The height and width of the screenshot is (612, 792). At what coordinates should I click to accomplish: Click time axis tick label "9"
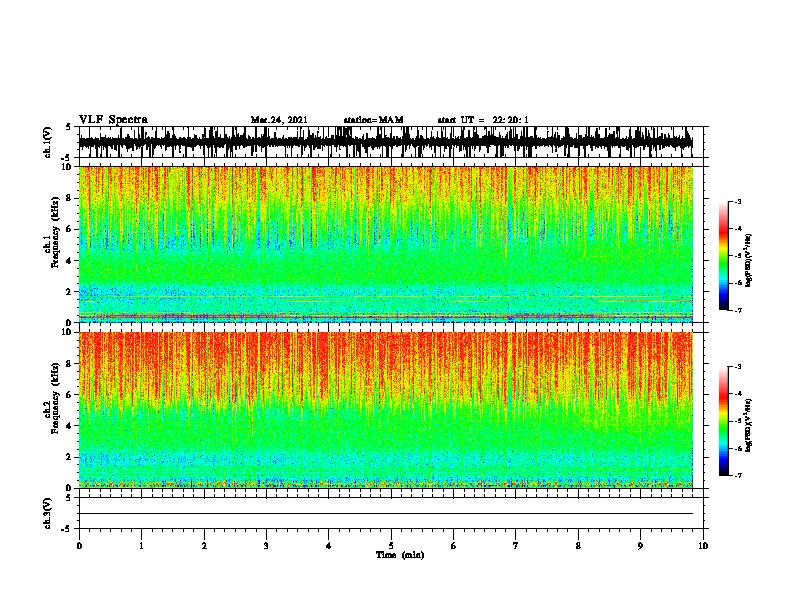(x=640, y=546)
